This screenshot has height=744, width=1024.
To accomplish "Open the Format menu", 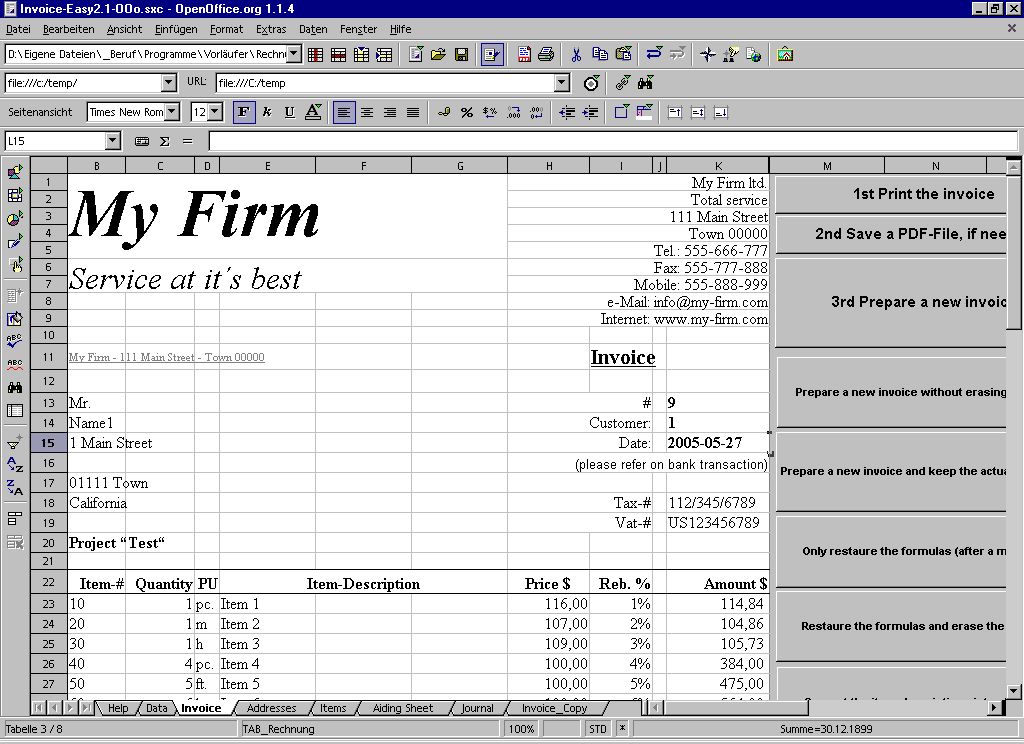I will [227, 29].
